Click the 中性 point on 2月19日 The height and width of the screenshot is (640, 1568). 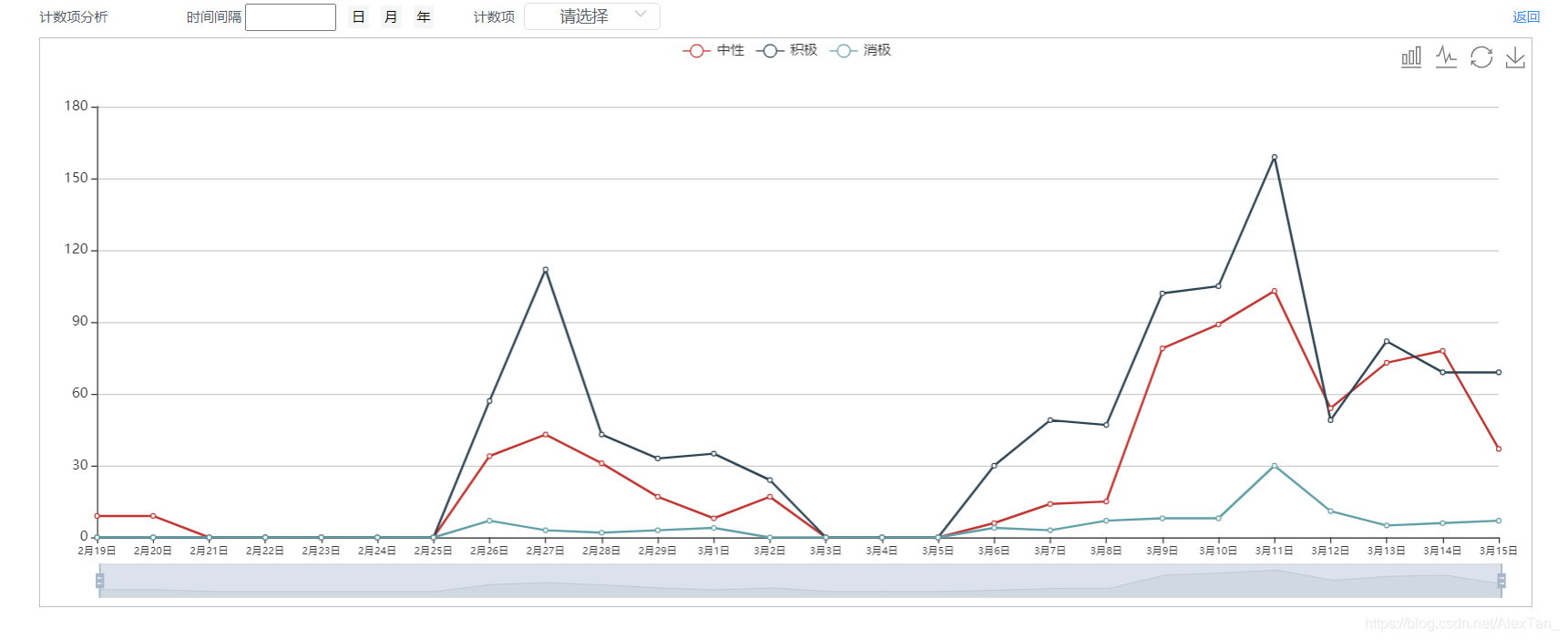point(97,516)
